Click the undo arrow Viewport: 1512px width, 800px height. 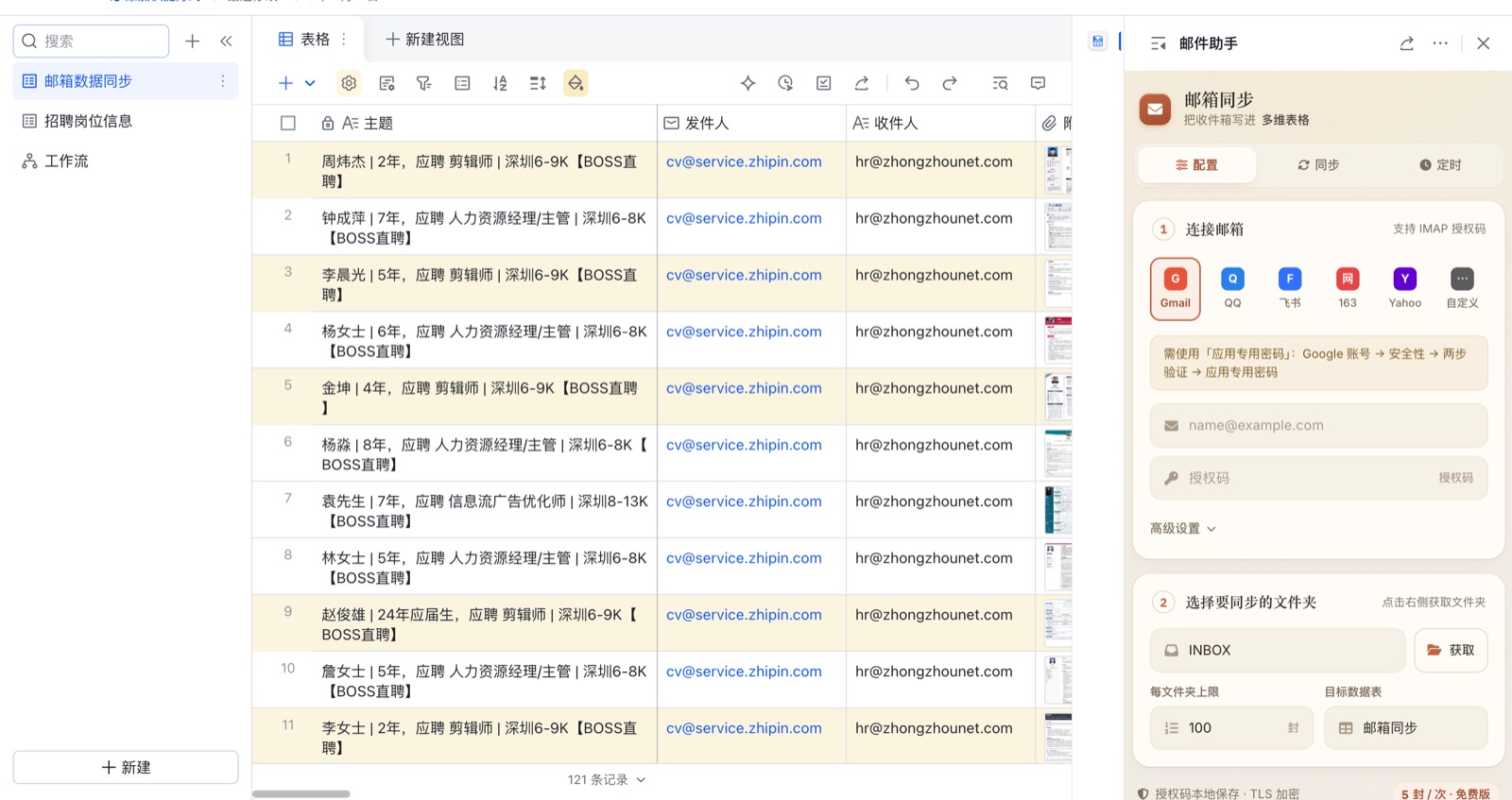click(x=912, y=83)
